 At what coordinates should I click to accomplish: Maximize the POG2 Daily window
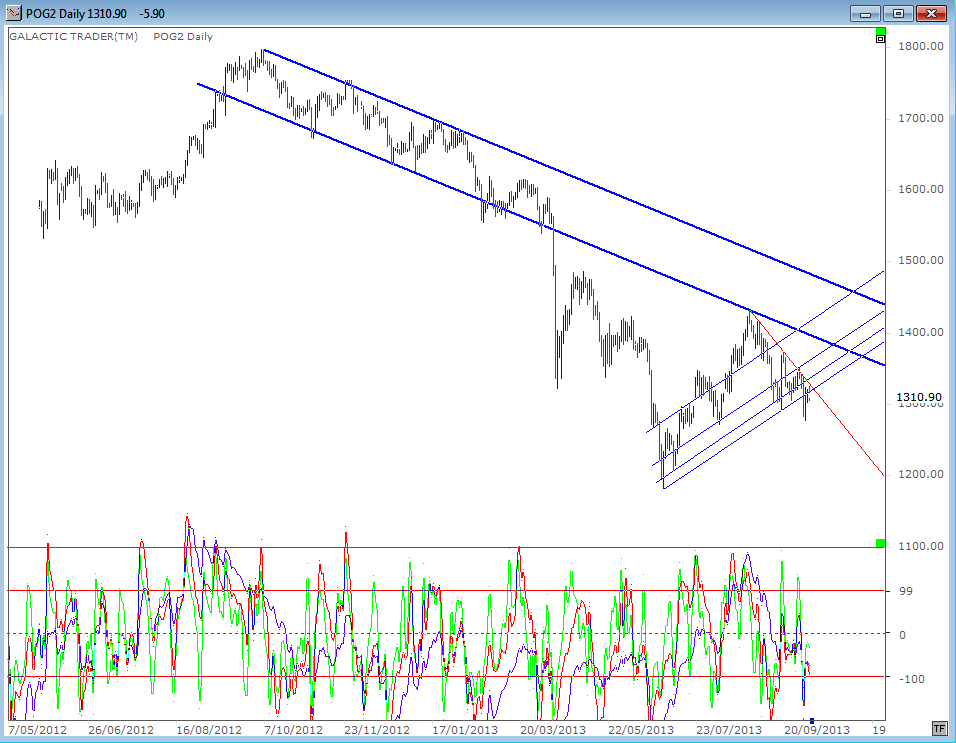(x=897, y=13)
